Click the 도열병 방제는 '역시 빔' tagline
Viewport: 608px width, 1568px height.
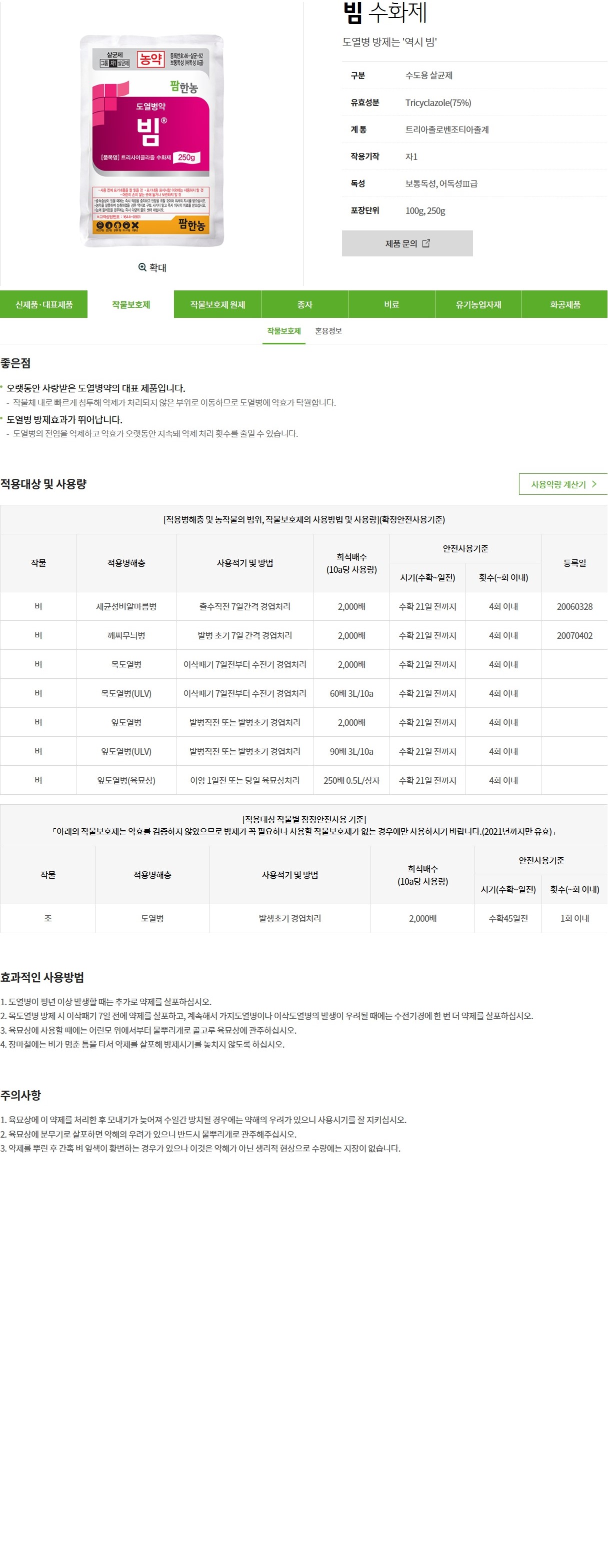coord(389,42)
